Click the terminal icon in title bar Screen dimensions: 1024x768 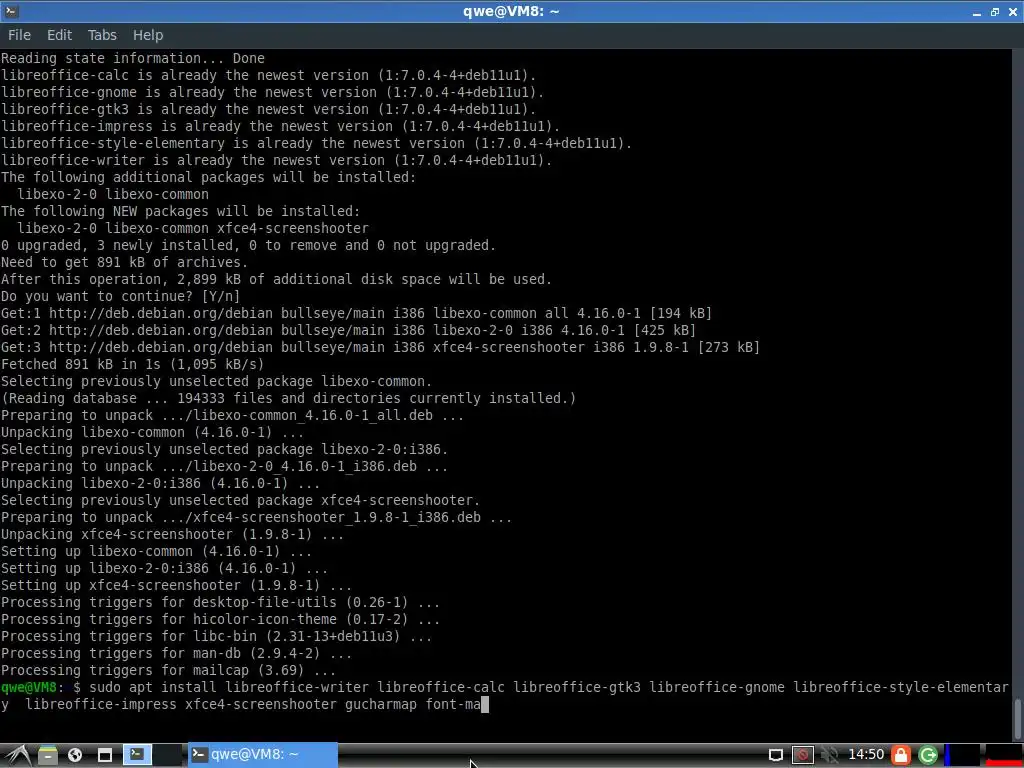(x=10, y=11)
